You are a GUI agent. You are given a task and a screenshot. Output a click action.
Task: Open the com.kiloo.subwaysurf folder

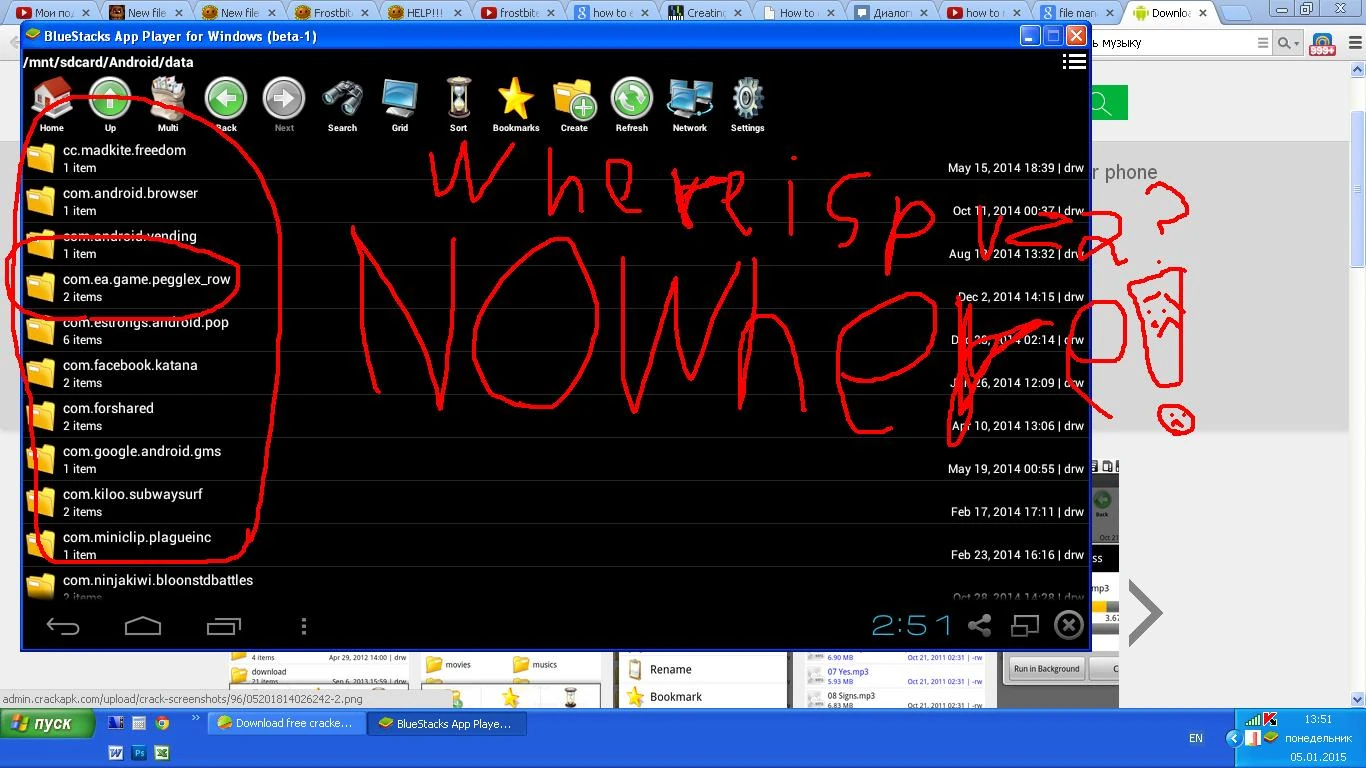pyautogui.click(x=132, y=502)
